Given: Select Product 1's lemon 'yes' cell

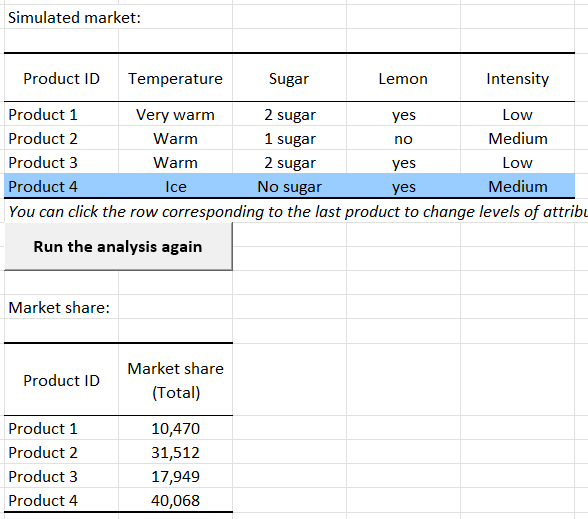Looking at the screenshot, I should (x=404, y=115).
